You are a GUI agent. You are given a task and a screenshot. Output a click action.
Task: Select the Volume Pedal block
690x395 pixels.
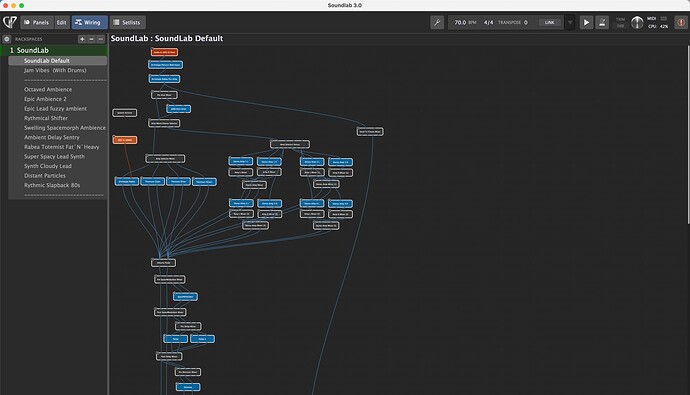164,263
